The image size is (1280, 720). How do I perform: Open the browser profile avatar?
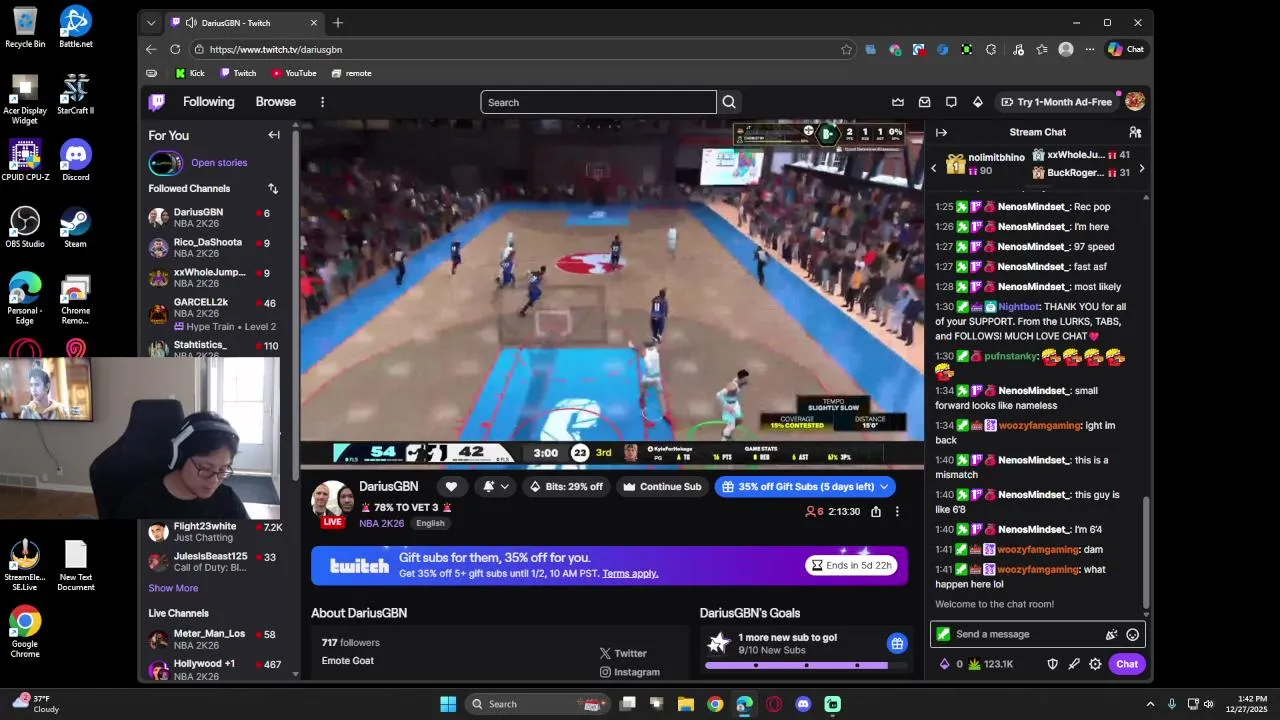pyautogui.click(x=1066, y=49)
